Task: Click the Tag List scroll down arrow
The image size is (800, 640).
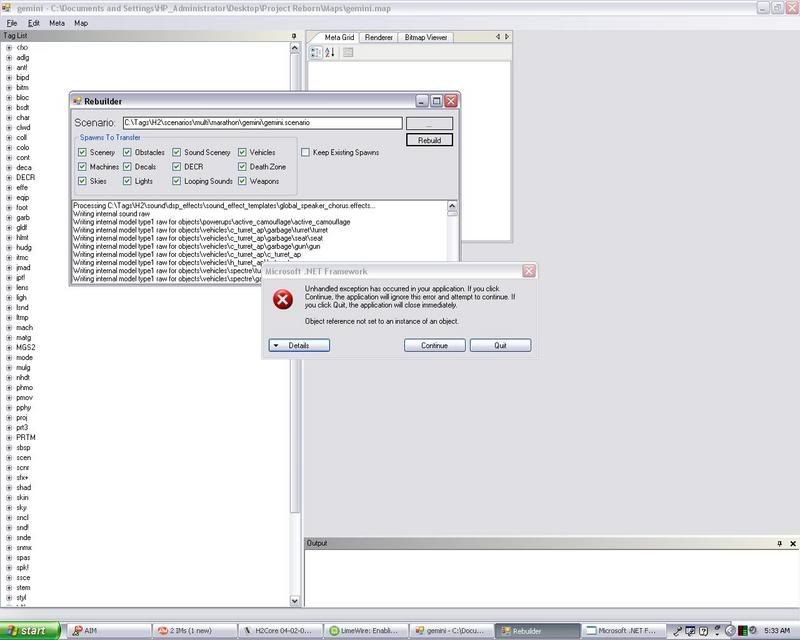Action: pyautogui.click(x=294, y=601)
